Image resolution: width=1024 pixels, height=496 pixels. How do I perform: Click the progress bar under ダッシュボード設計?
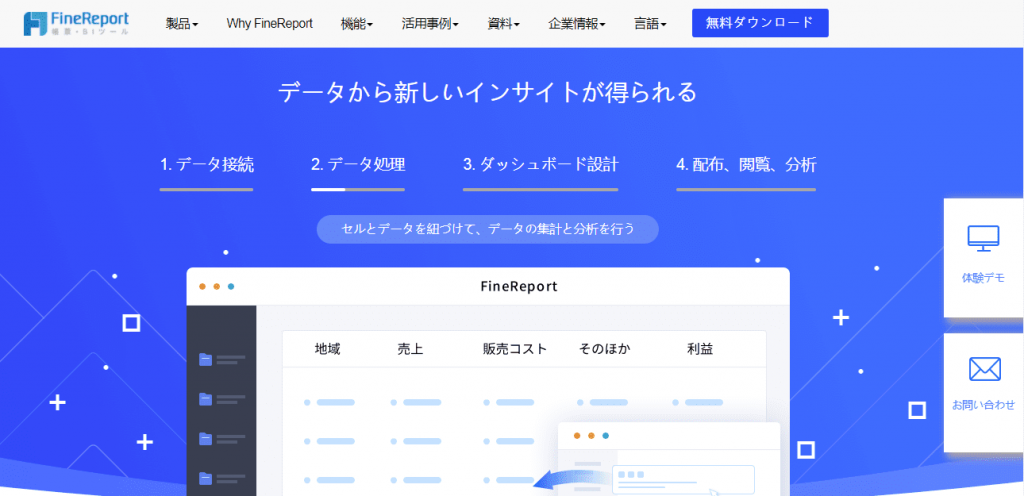541,189
